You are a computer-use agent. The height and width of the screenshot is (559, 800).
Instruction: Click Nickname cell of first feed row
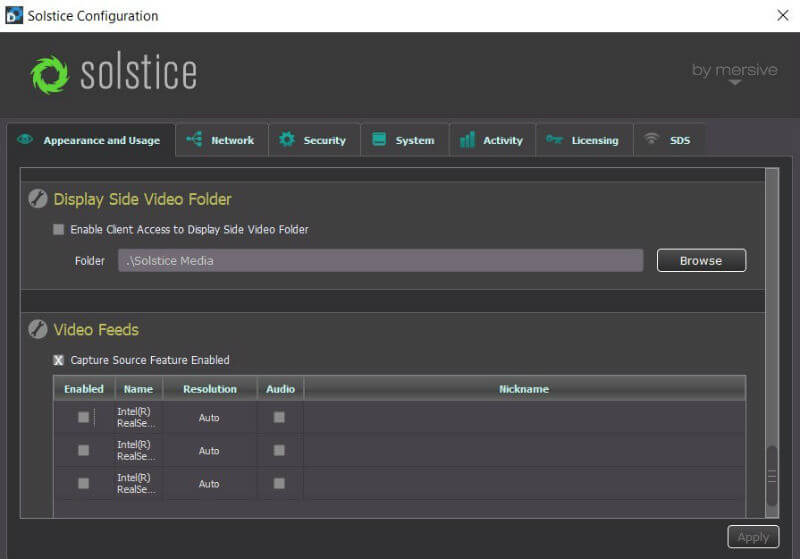pos(524,418)
